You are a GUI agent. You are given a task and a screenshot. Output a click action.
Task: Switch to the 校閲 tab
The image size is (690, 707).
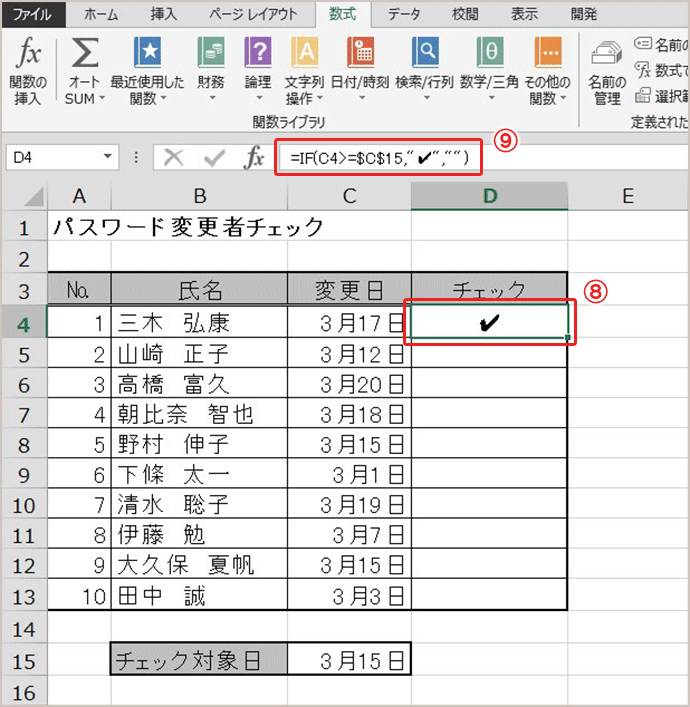click(465, 14)
